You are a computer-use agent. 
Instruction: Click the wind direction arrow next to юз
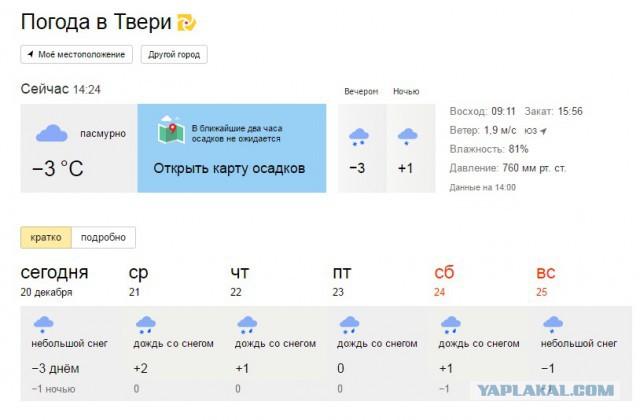[543, 131]
